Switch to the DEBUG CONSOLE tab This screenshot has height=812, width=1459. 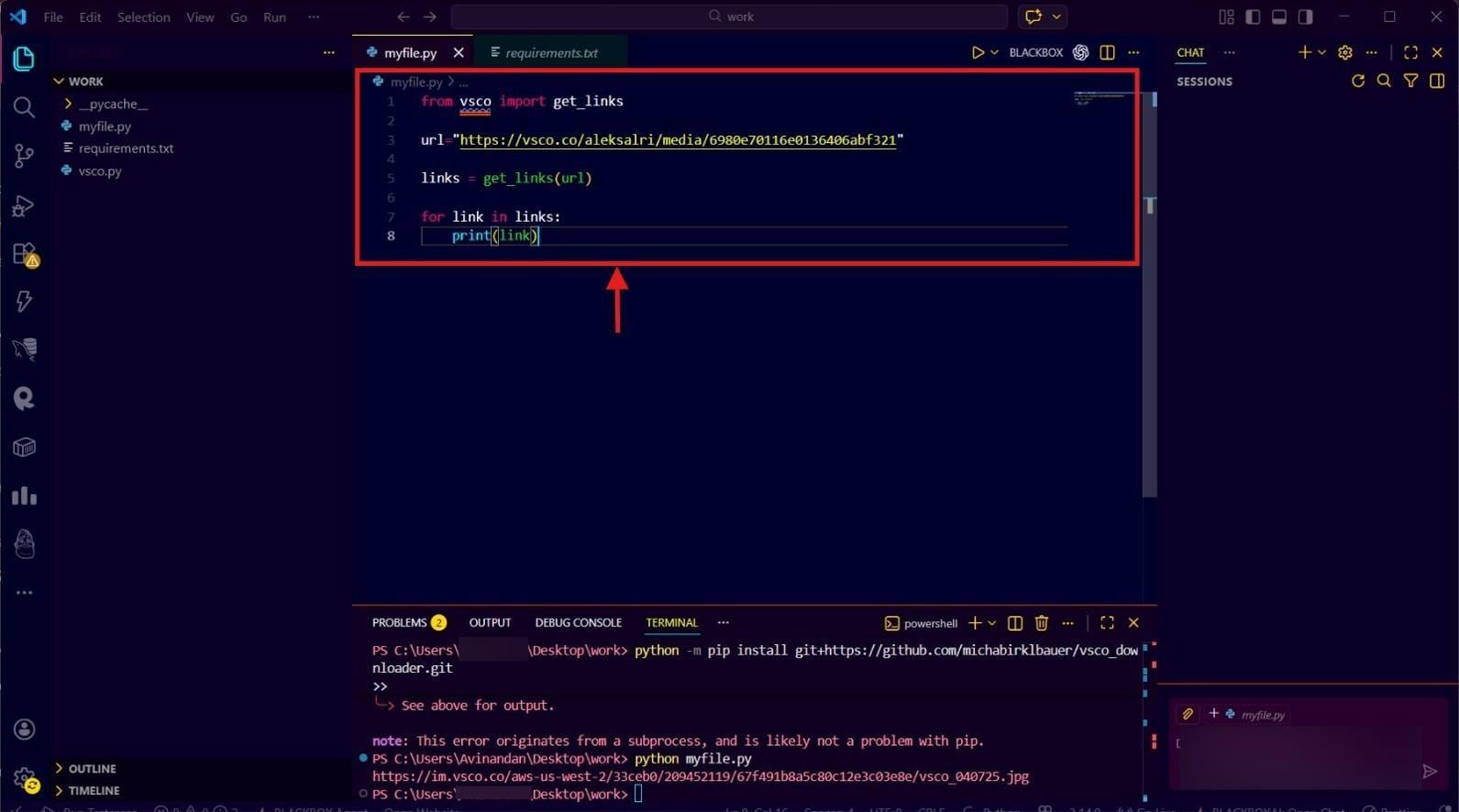pyautogui.click(x=578, y=622)
